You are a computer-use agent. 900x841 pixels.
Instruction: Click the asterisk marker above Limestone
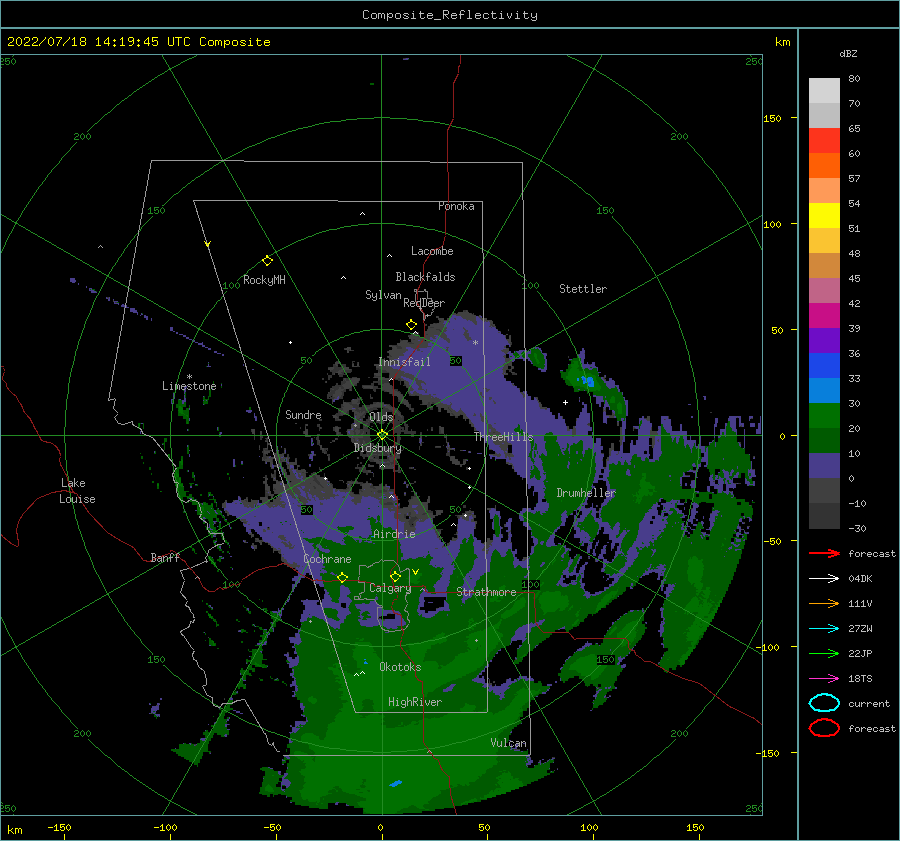[189, 377]
